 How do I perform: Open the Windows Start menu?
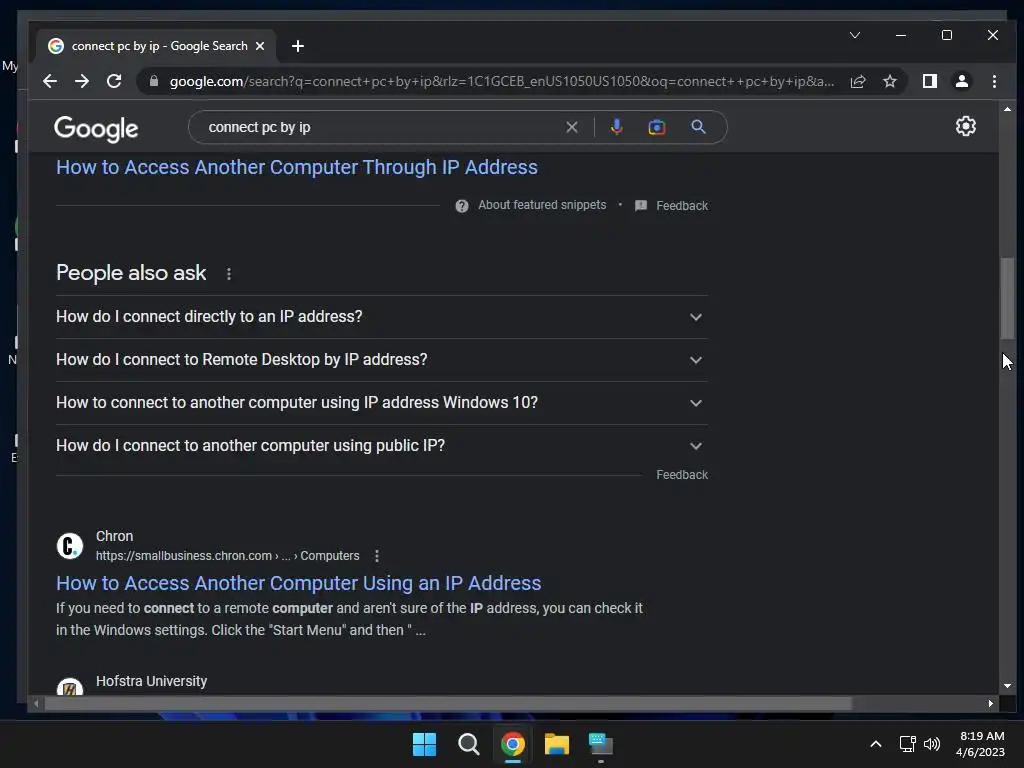tap(424, 744)
